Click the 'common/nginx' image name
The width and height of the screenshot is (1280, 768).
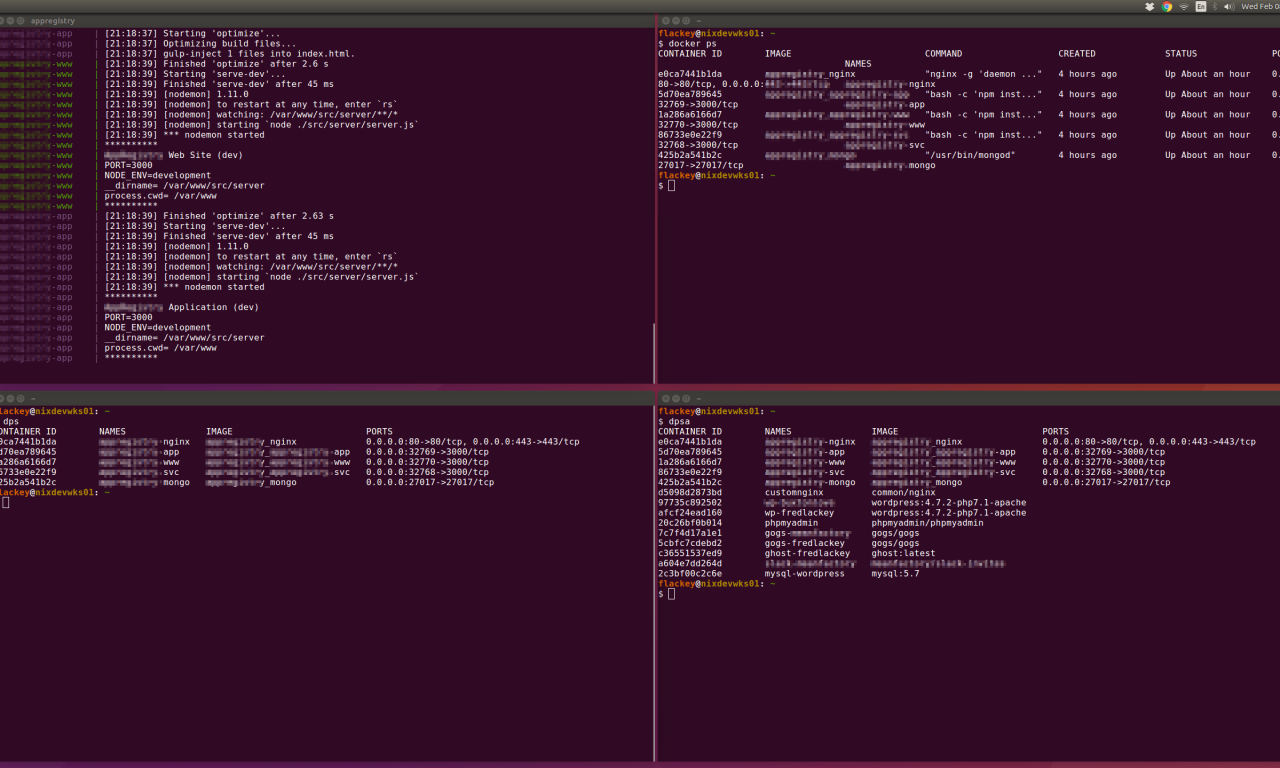point(903,493)
